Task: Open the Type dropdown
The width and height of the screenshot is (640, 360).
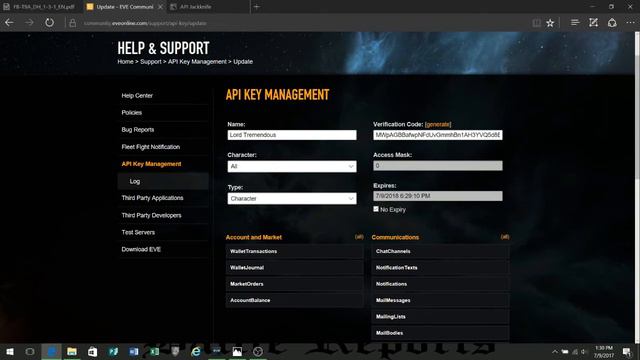Action: [x=292, y=199]
